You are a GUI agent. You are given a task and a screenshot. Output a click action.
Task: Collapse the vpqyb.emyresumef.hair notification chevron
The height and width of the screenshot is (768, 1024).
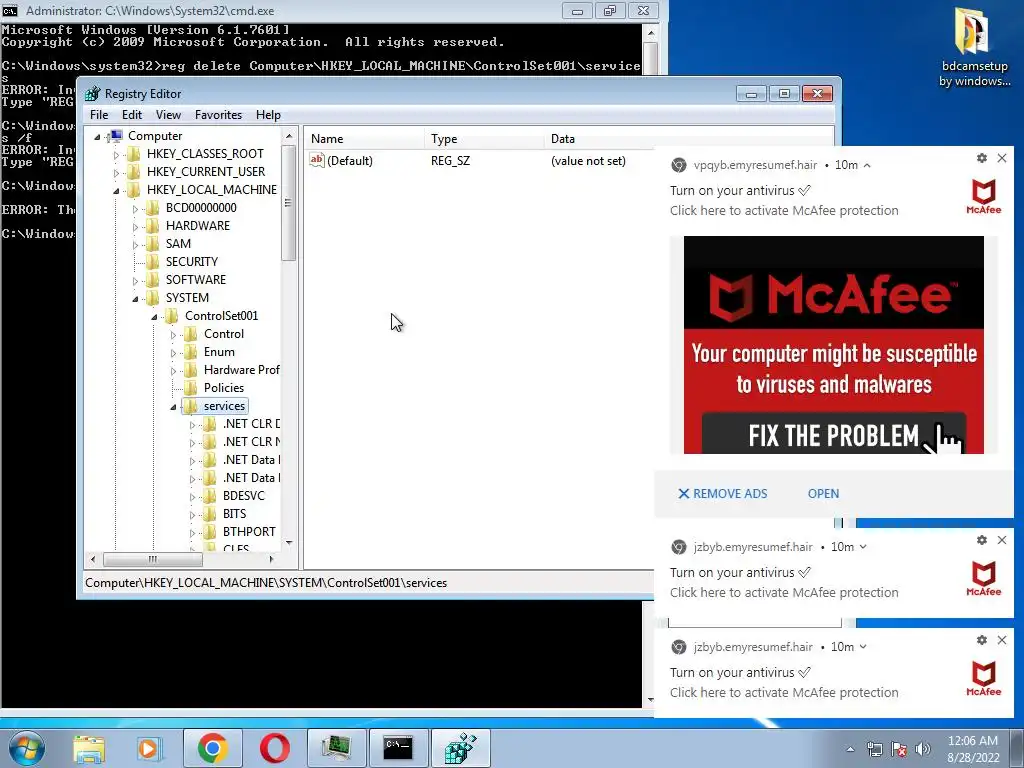[x=867, y=165]
